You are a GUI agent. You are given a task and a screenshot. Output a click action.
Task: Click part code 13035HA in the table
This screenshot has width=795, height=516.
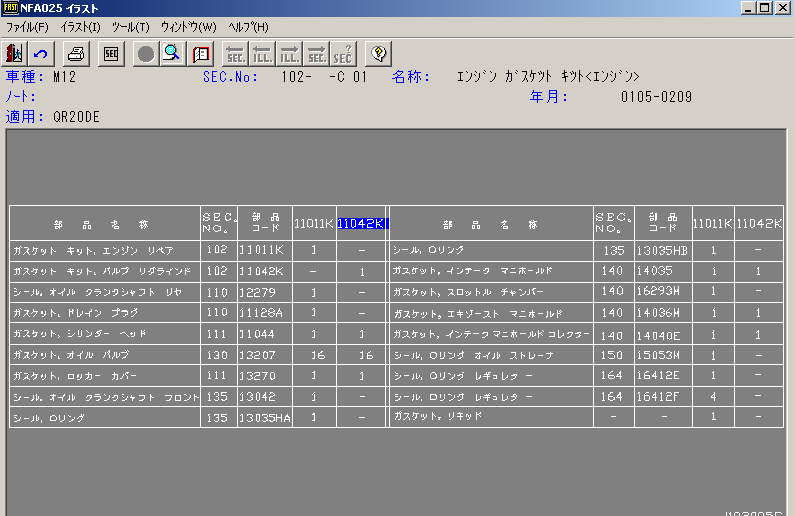[265, 418]
